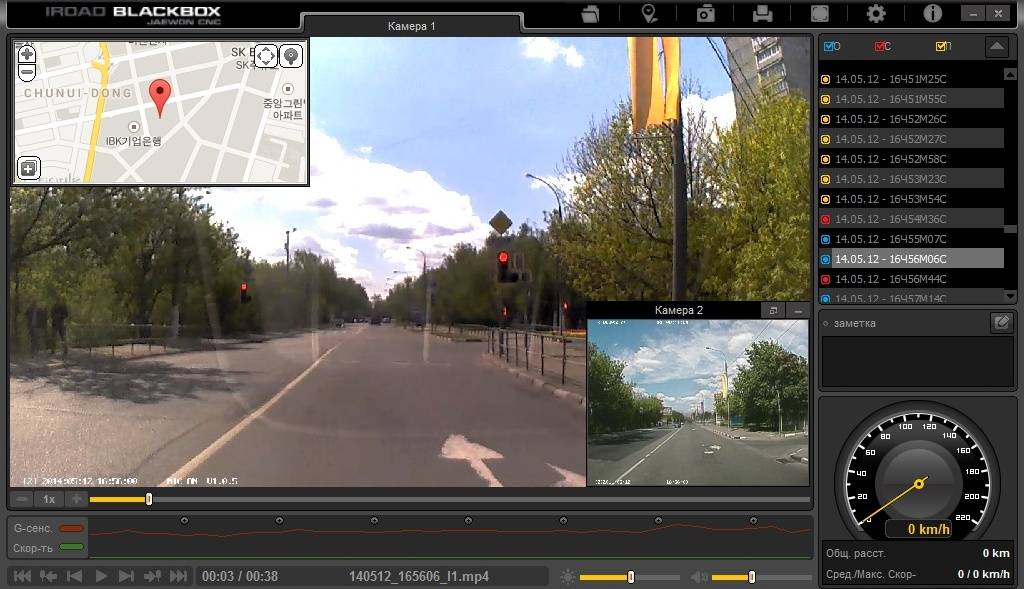The image size is (1024, 589).
Task: Open the information icon
Action: click(x=933, y=13)
